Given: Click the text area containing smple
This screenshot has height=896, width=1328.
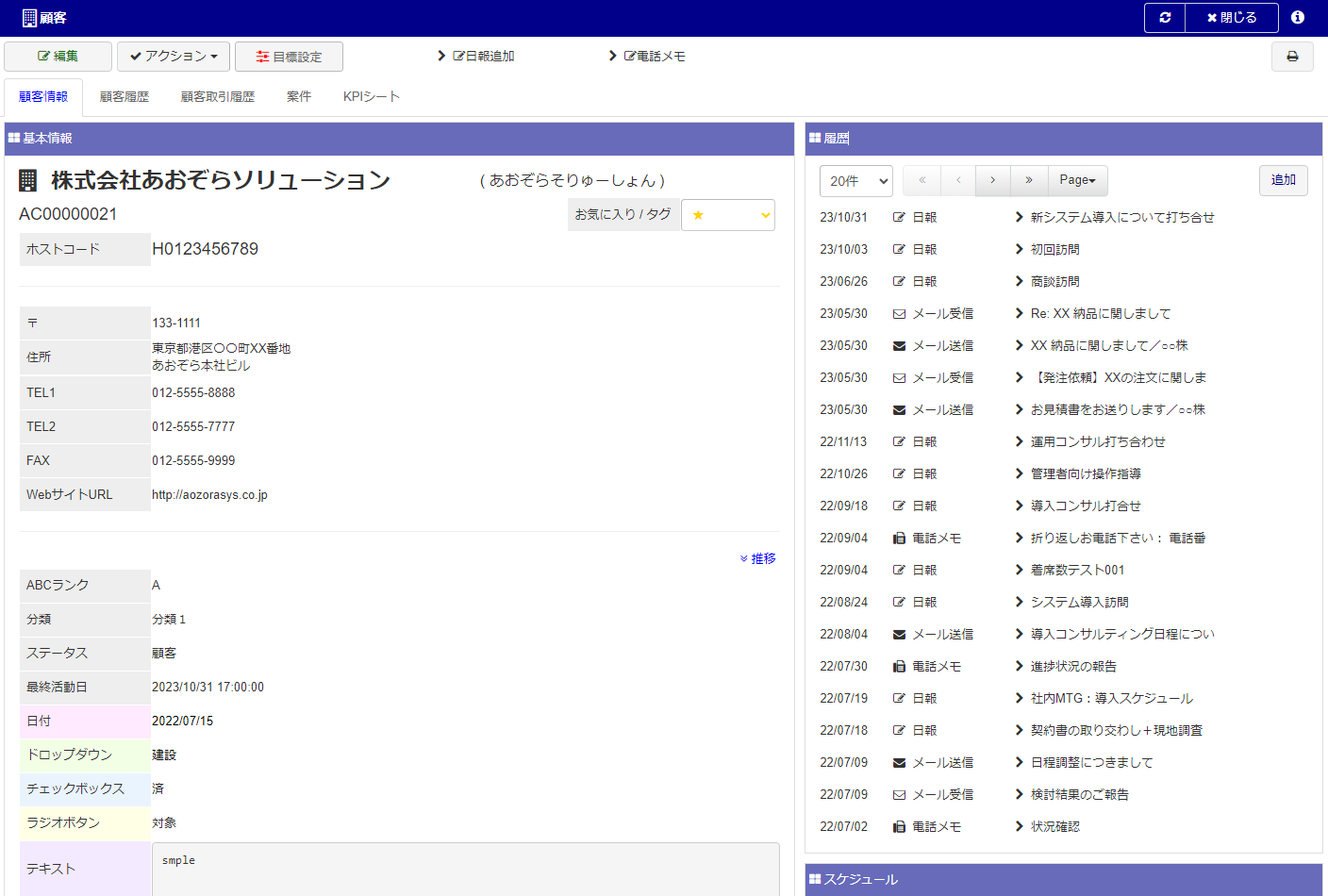Looking at the screenshot, I should click(465, 868).
